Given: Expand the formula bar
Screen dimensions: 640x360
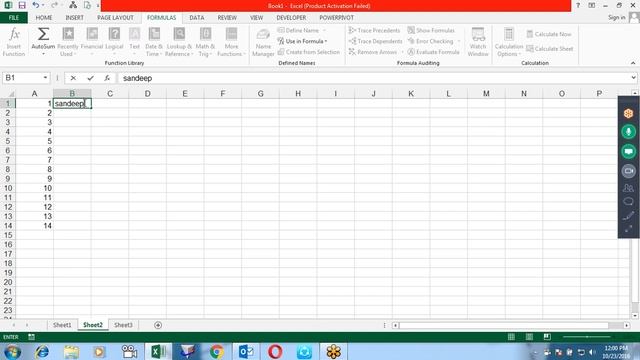Looking at the screenshot, I should [x=633, y=78].
